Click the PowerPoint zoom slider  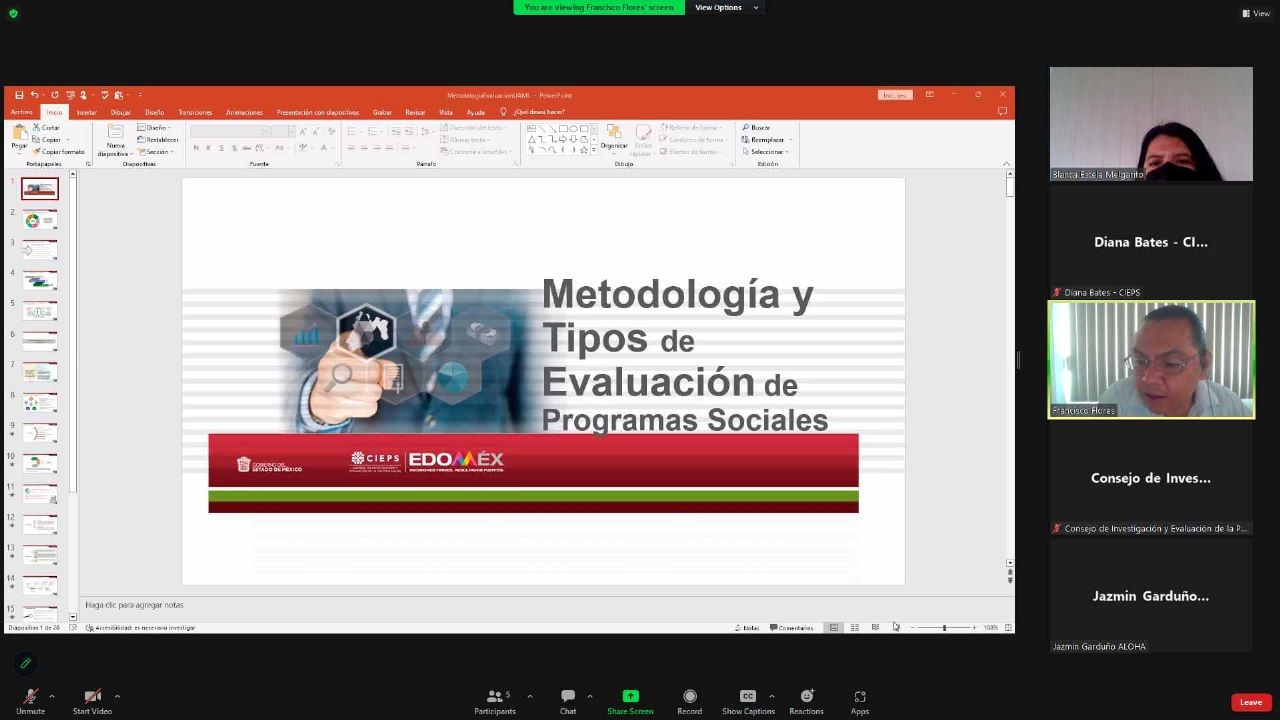pos(944,628)
